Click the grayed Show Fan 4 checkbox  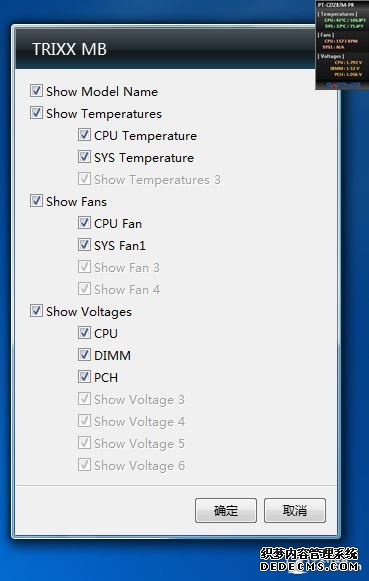84,289
